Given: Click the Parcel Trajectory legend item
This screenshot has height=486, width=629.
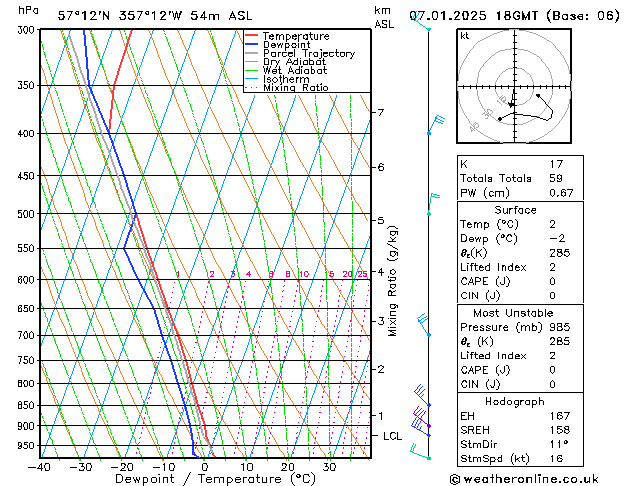Looking at the screenshot, I should [x=308, y=54].
